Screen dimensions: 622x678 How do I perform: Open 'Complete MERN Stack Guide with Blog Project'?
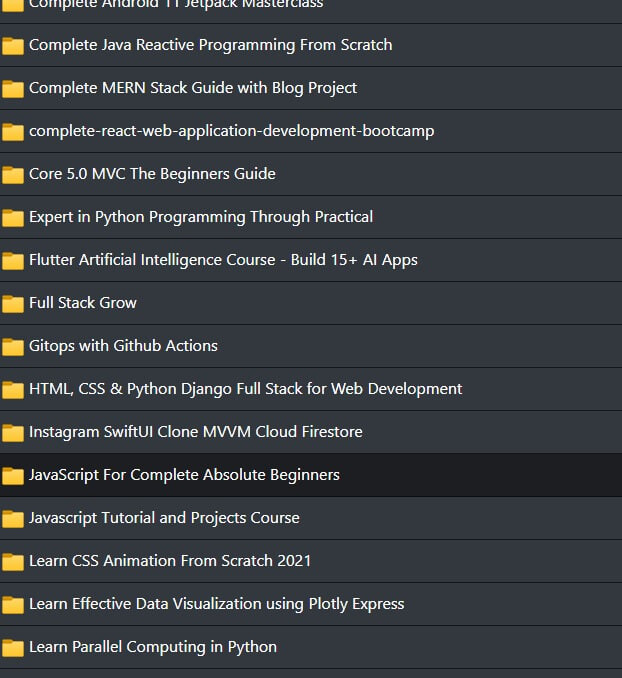193,88
